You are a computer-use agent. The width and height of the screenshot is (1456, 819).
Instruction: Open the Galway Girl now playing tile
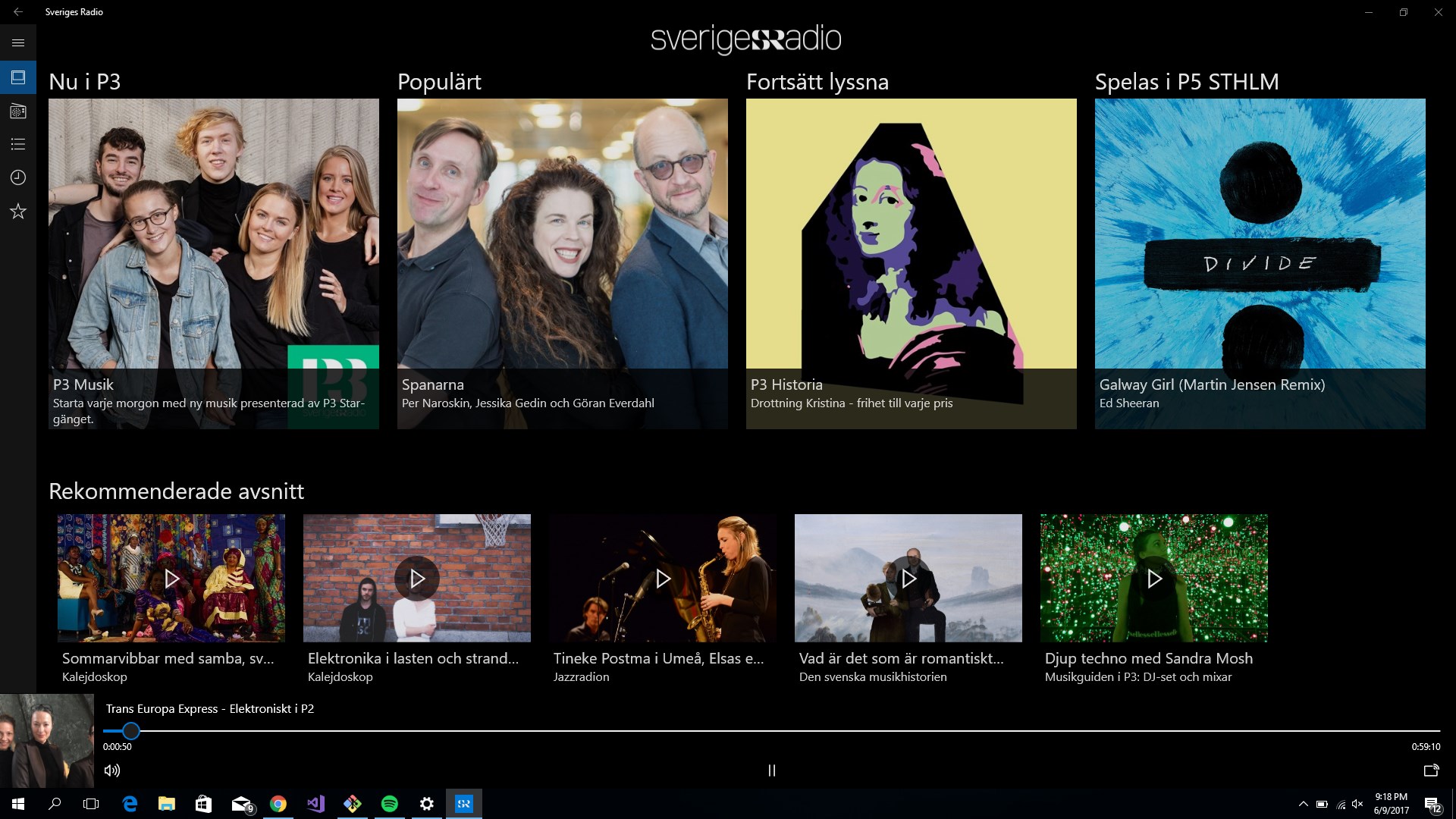pyautogui.click(x=1260, y=263)
